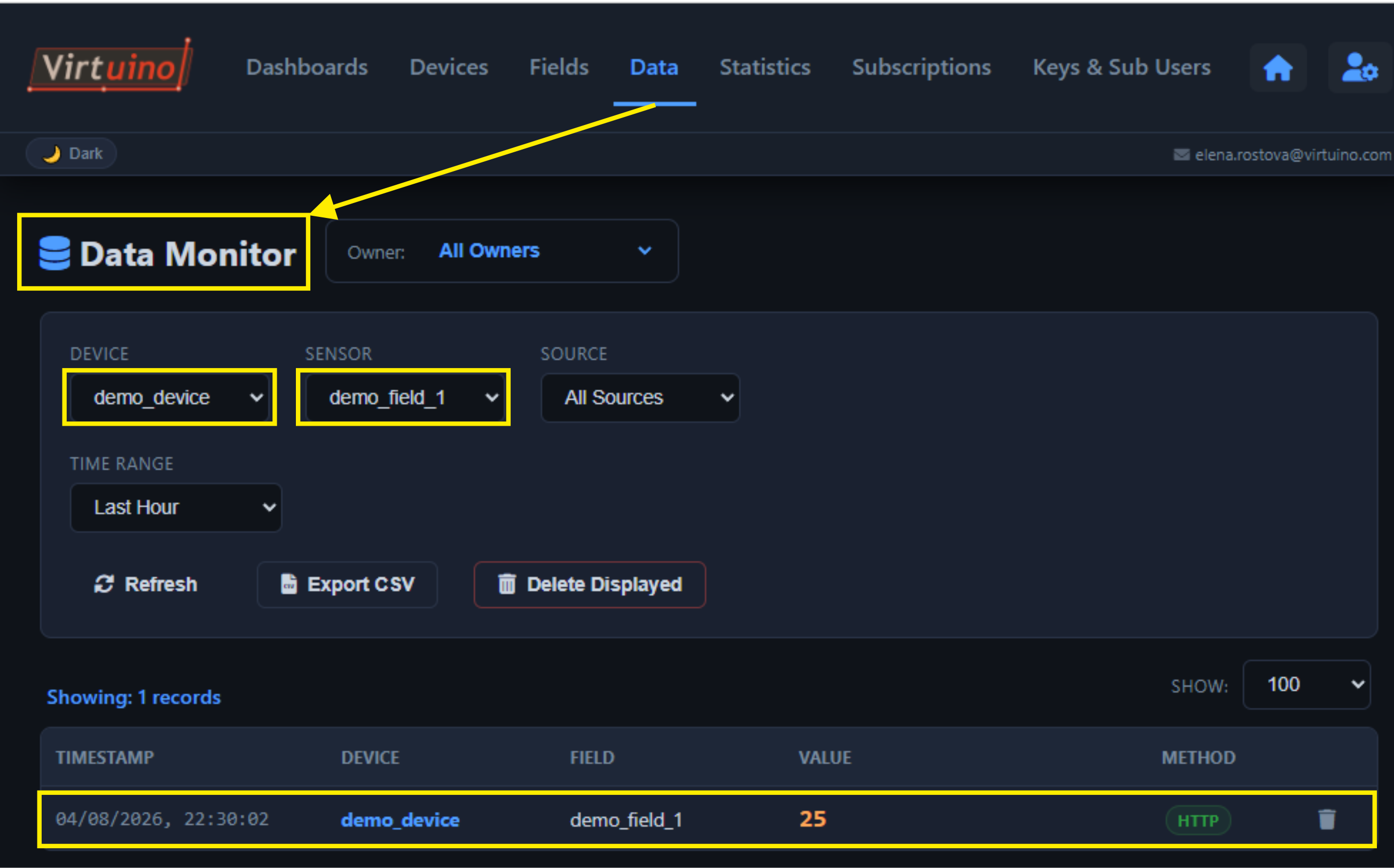Image resolution: width=1394 pixels, height=868 pixels.
Task: Select the Data tab
Action: tap(654, 67)
